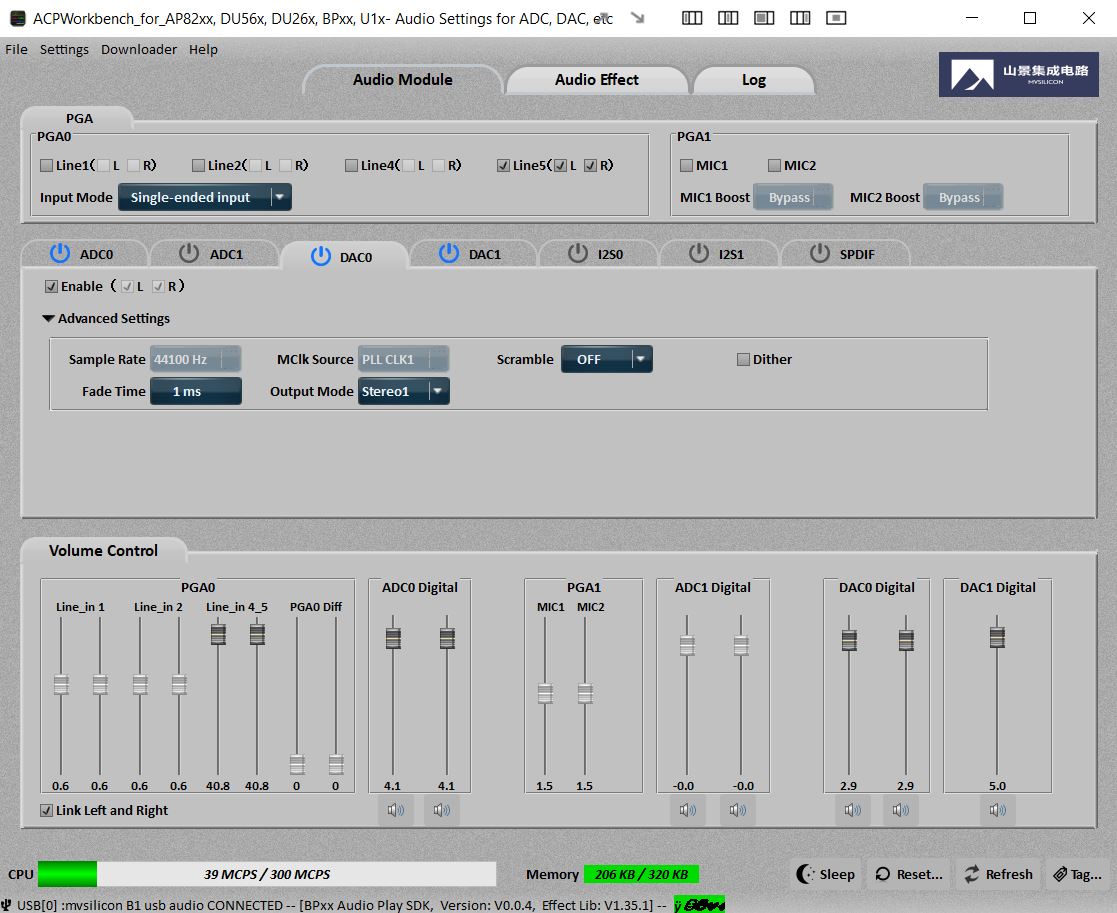Click the Line_in 1 left slider handle

[61, 684]
